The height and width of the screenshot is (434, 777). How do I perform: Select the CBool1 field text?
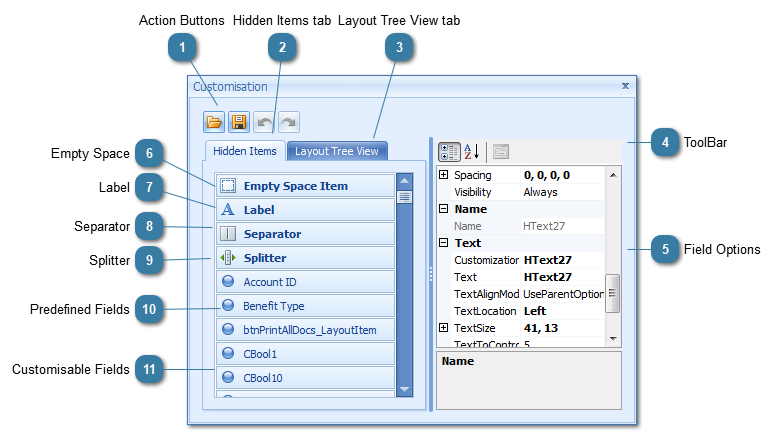tap(260, 354)
